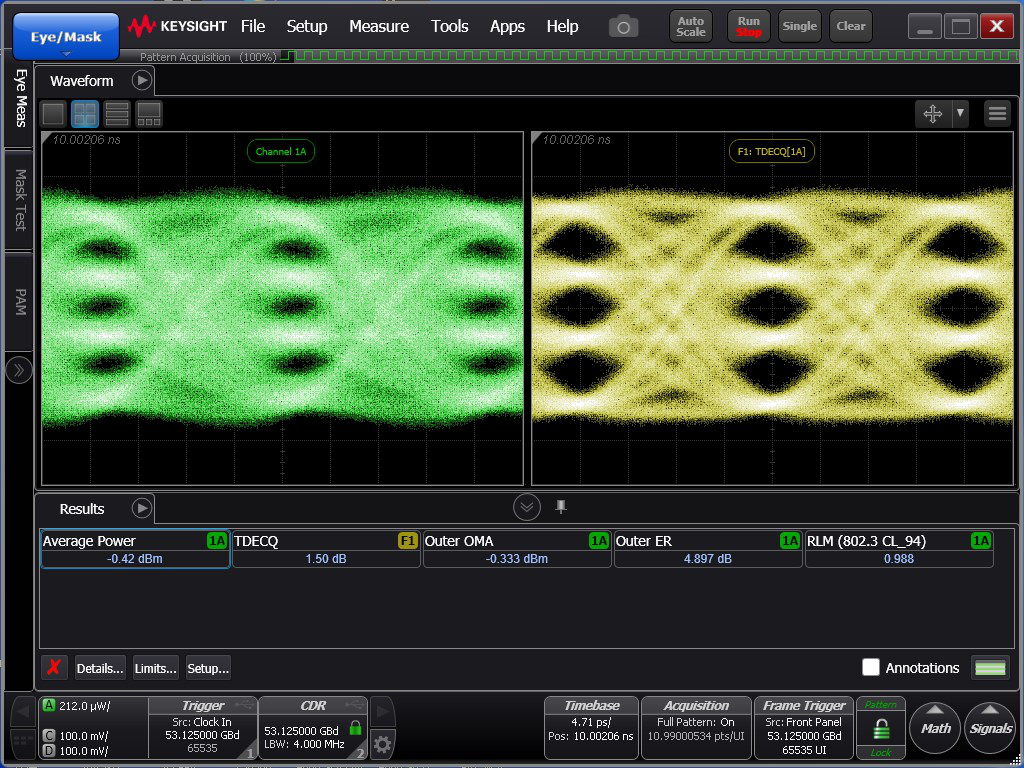1024x768 pixels.
Task: Toggle the Annotations checkbox
Action: [x=871, y=668]
